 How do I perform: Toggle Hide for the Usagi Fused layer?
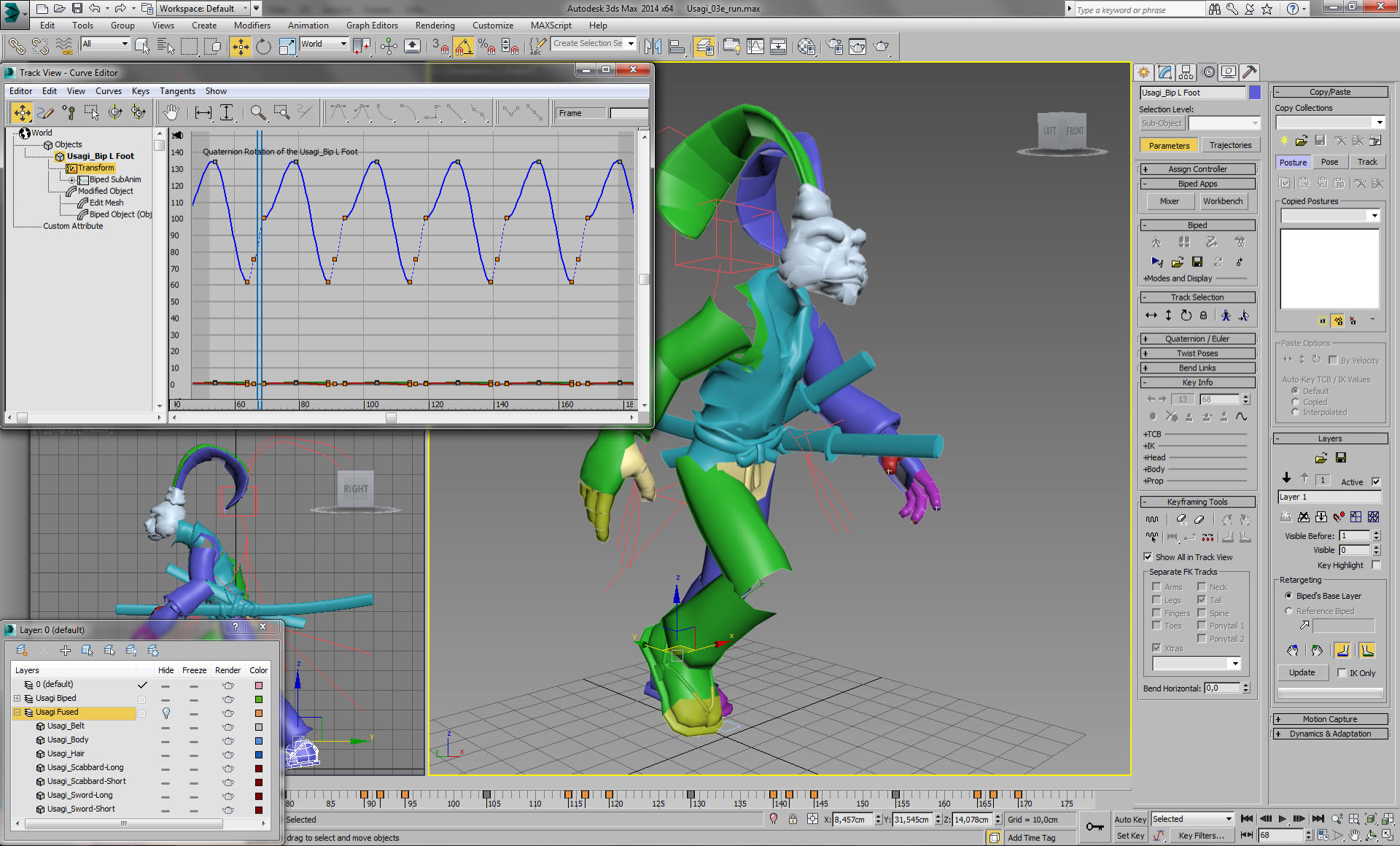(x=166, y=713)
